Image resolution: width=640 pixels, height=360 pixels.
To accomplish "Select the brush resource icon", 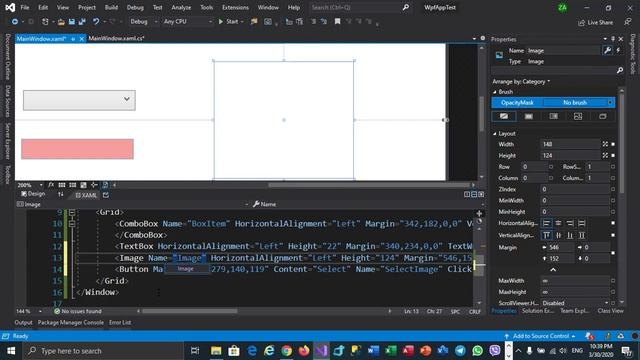I will point(603,116).
